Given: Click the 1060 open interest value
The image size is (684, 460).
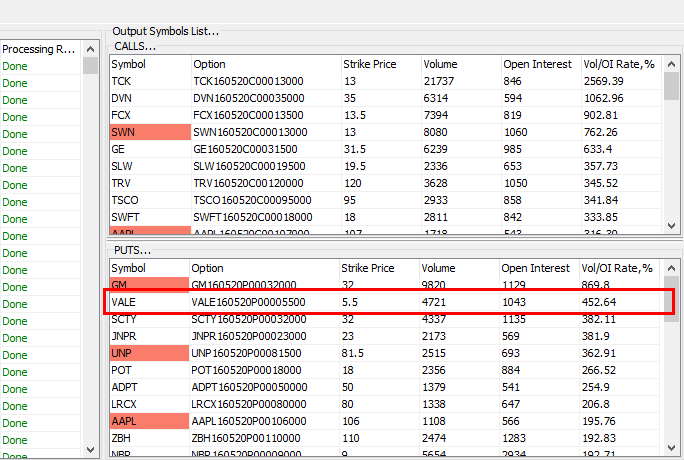Looking at the screenshot, I should 516,132.
